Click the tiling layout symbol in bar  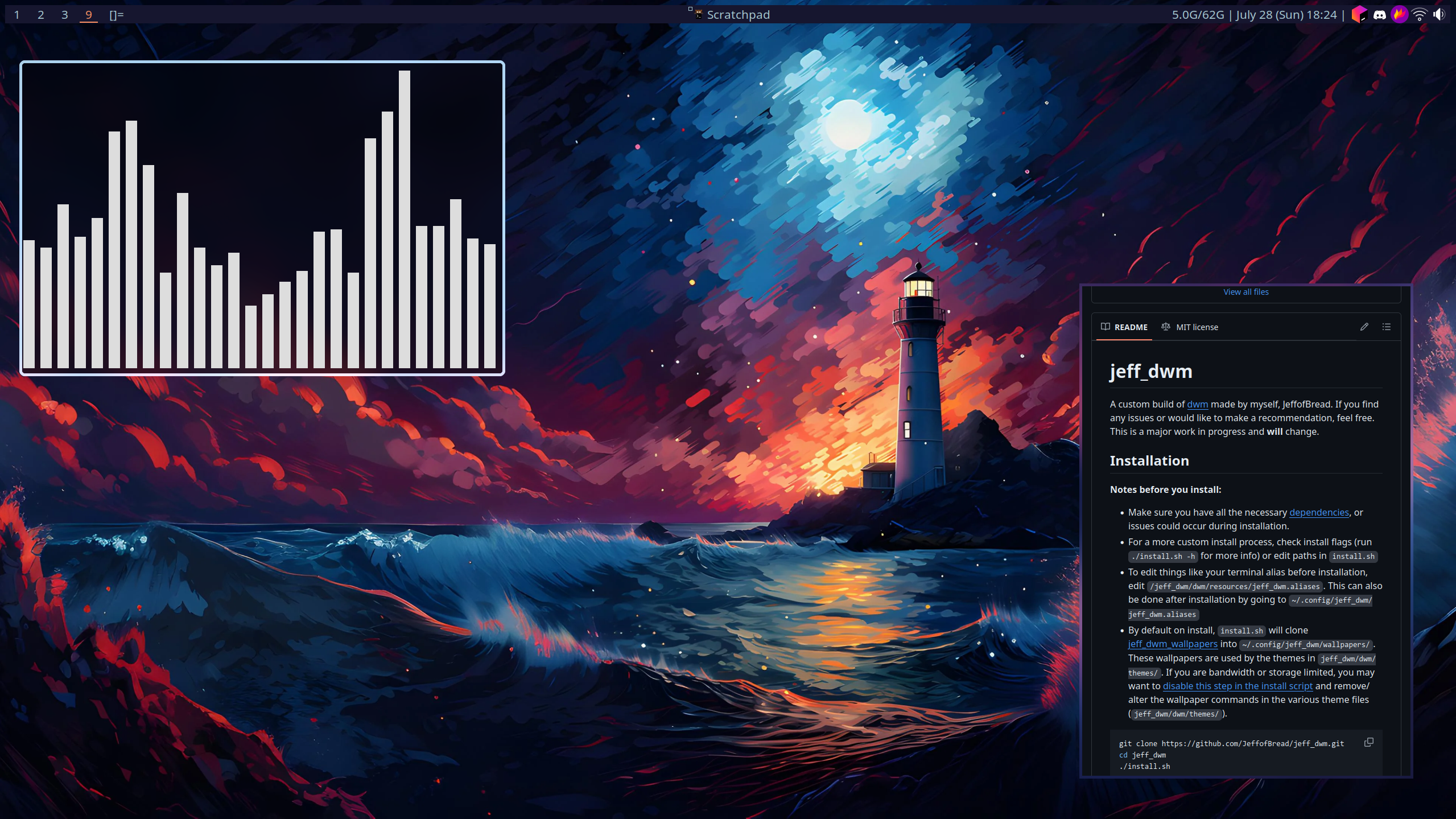pos(116,15)
